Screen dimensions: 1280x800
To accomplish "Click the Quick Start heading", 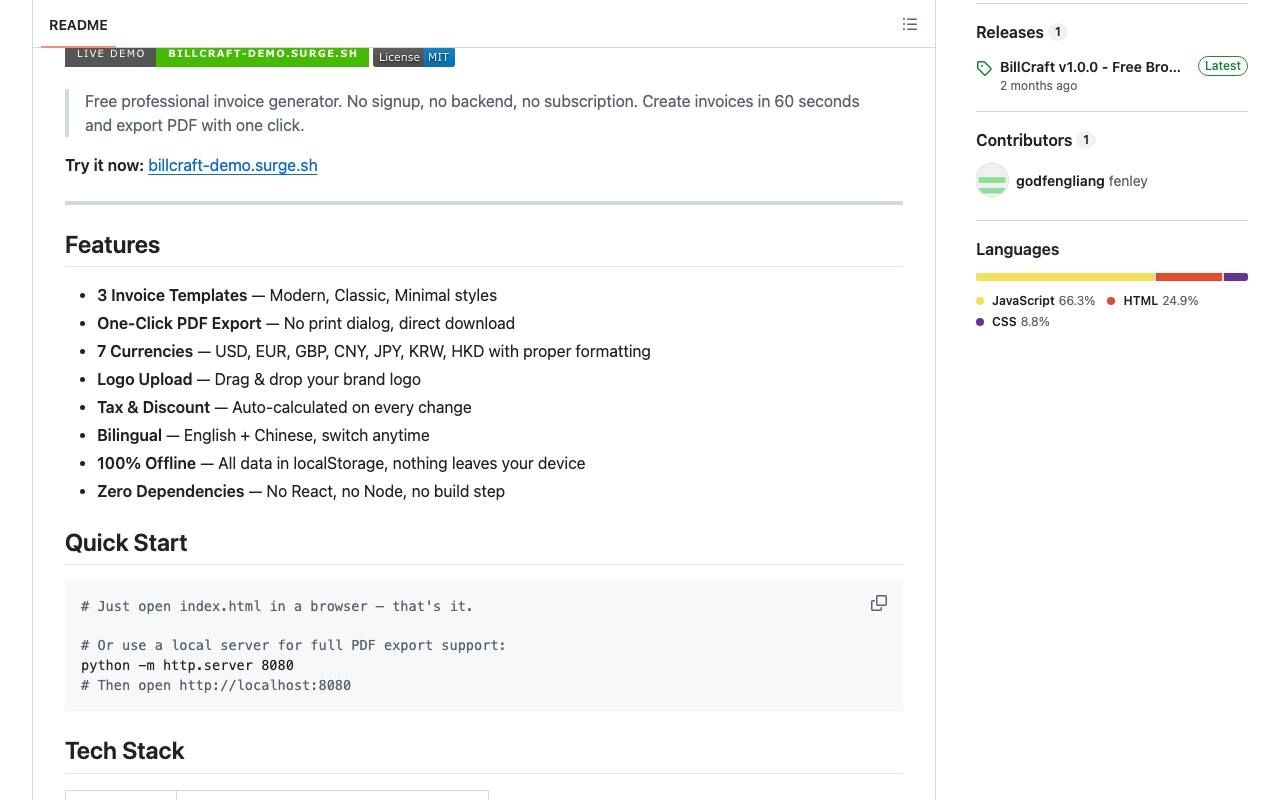I will (x=126, y=543).
